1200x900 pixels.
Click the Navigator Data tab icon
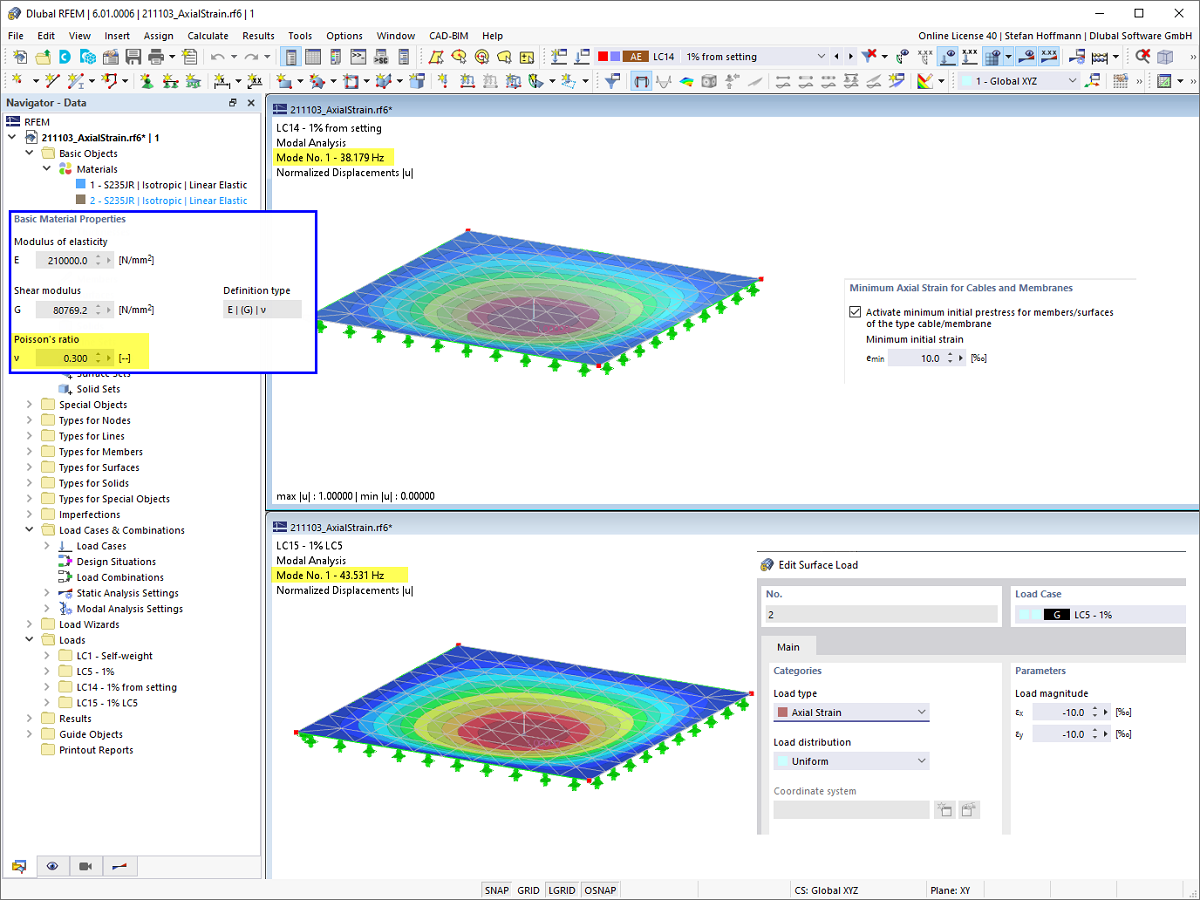pyautogui.click(x=18, y=866)
